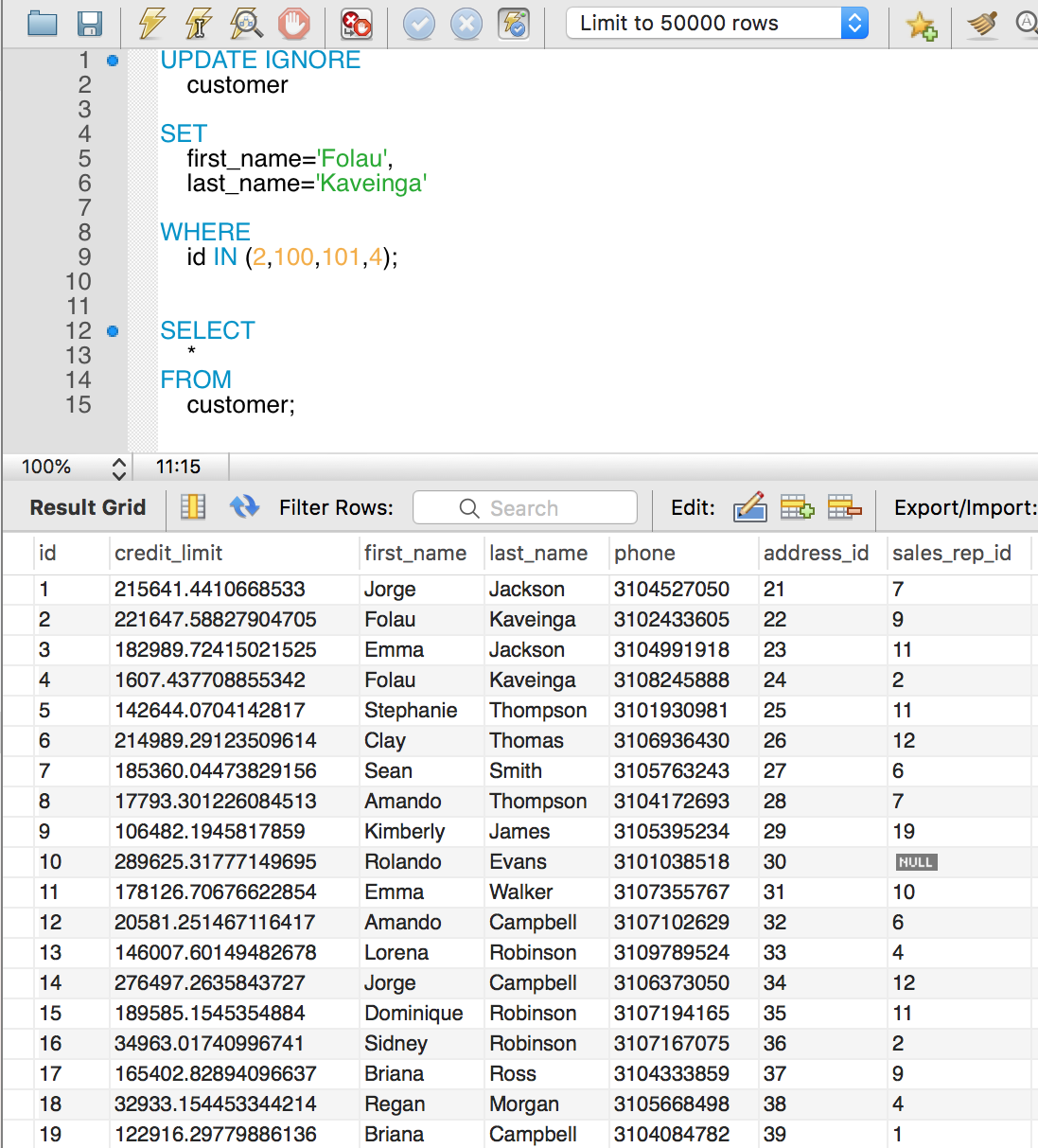This screenshot has height=1148, width=1038.
Task: Toggle continue-on-error icon in toolbar
Action: (357, 24)
